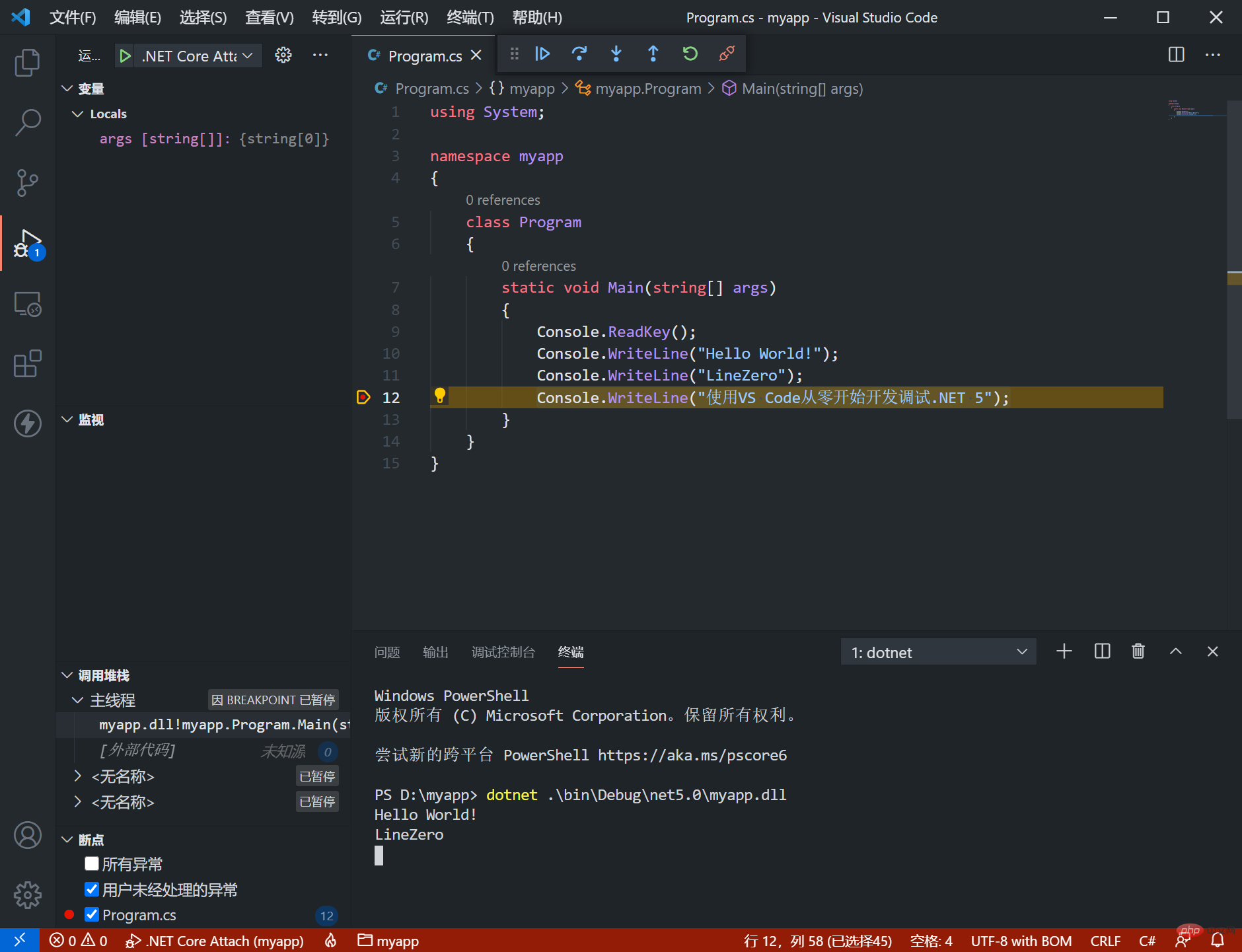This screenshot has height=952, width=1242.
Task: Click the Continue debug icon
Action: point(542,54)
